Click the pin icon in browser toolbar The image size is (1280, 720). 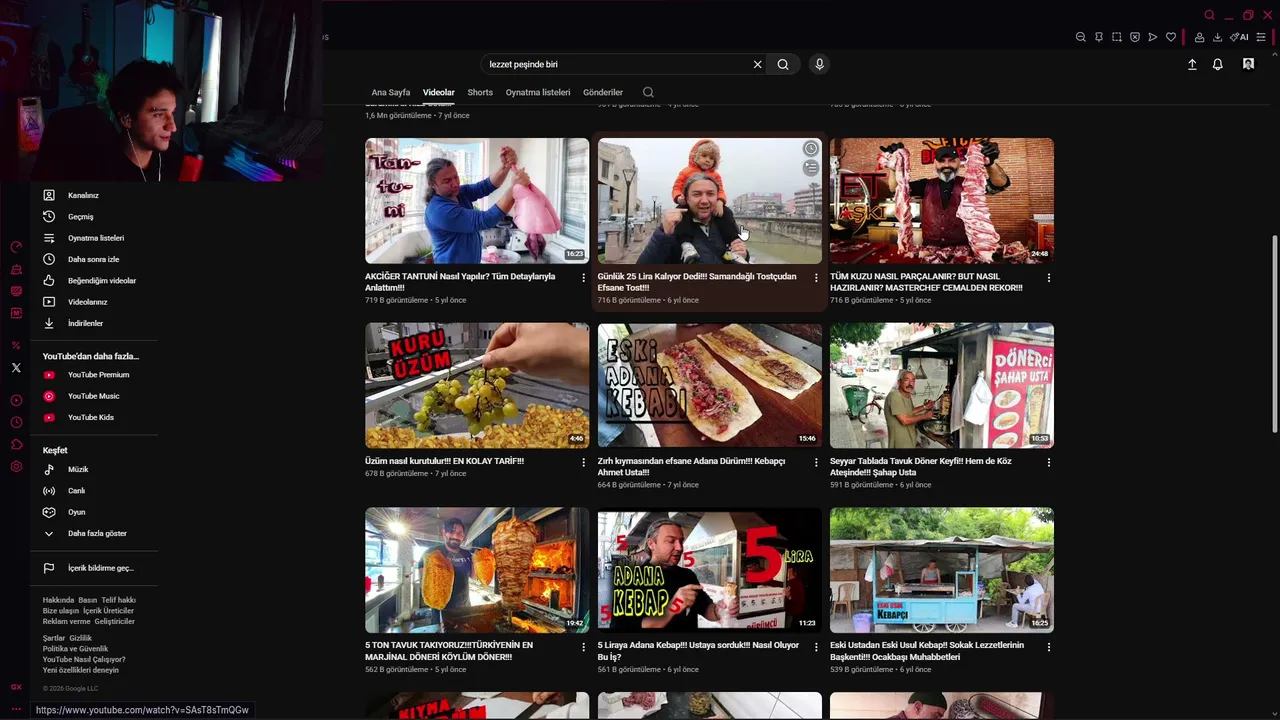[x=1099, y=37]
